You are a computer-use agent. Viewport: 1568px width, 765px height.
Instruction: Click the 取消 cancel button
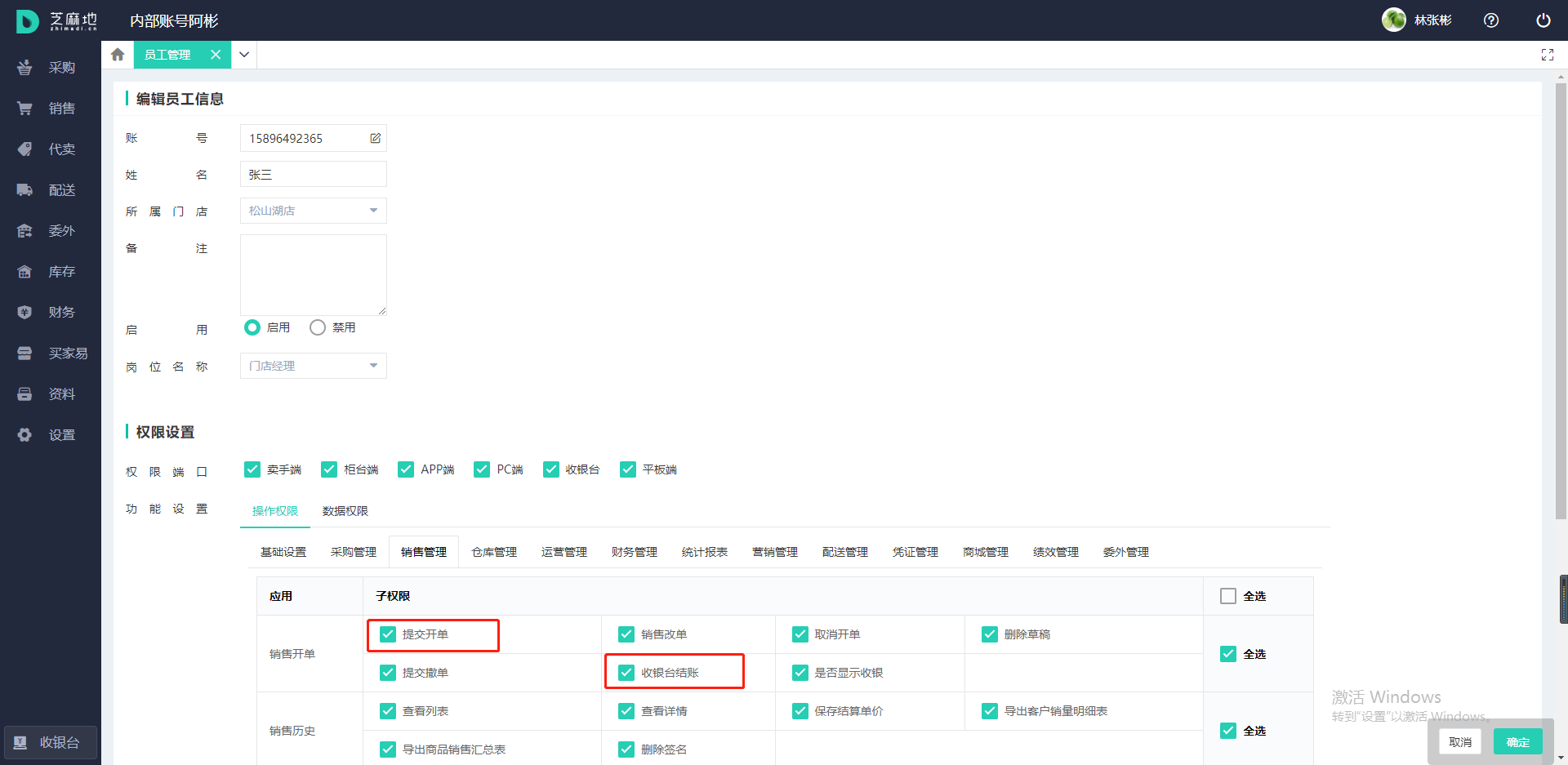(x=1460, y=742)
